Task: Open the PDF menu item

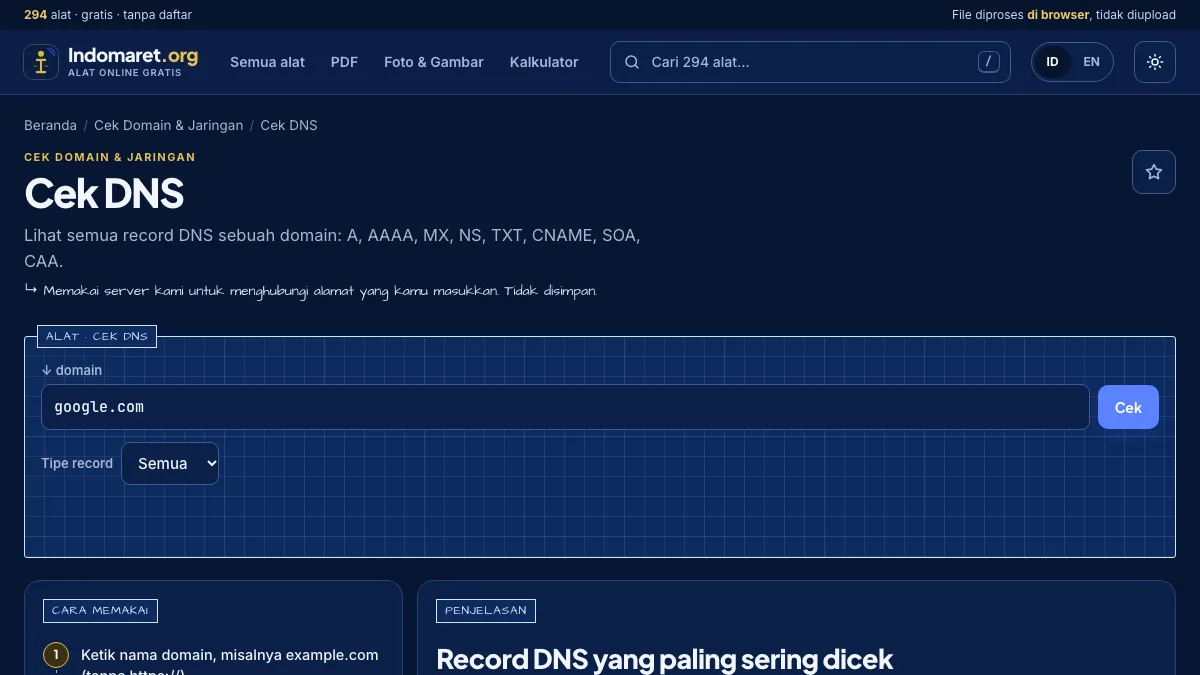Action: pos(344,62)
